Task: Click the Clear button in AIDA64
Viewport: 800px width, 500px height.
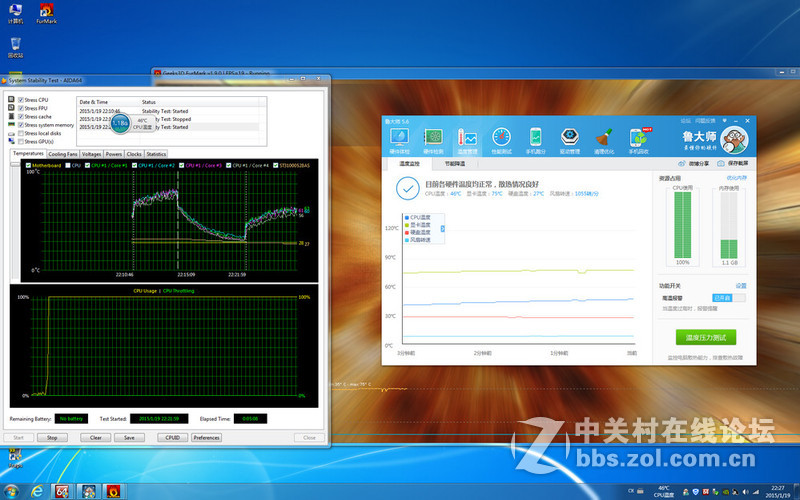Action: (95, 438)
